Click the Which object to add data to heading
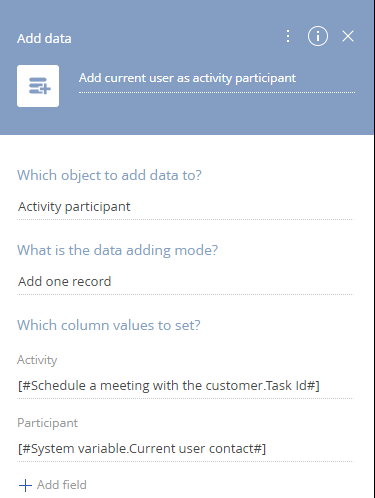The image size is (375, 498). 109,175
